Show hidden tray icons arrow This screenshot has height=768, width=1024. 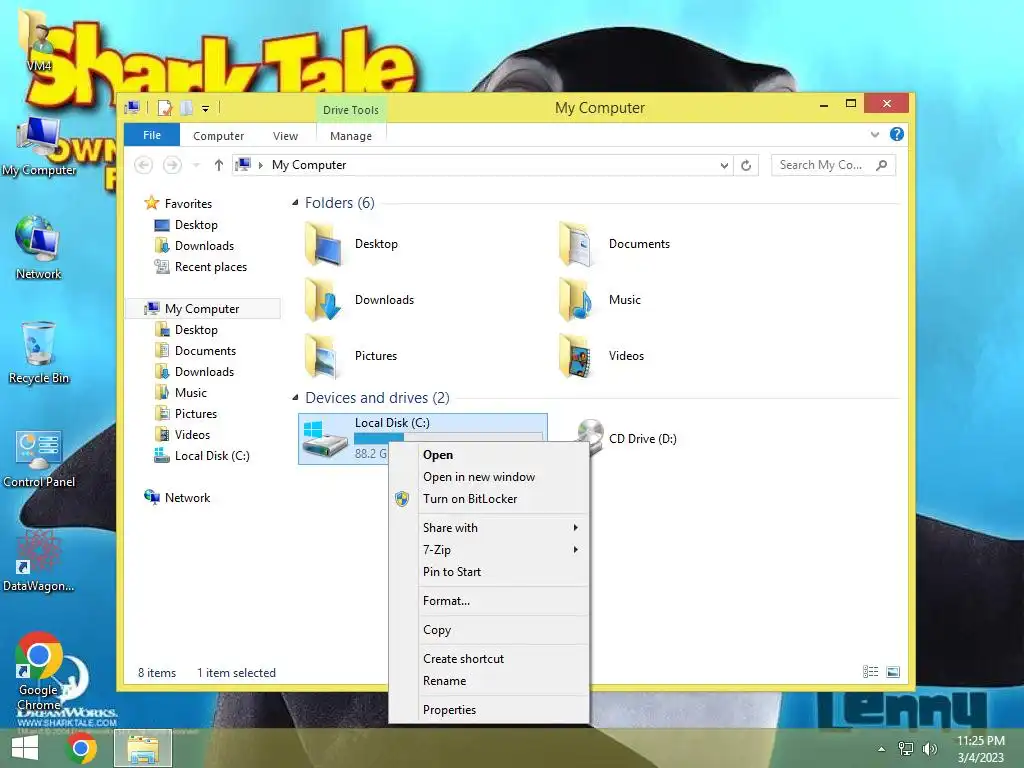[882, 749]
